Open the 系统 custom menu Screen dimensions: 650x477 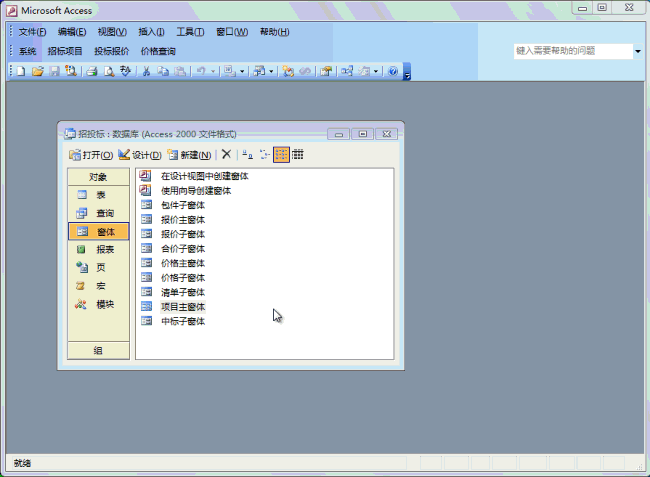point(28,51)
